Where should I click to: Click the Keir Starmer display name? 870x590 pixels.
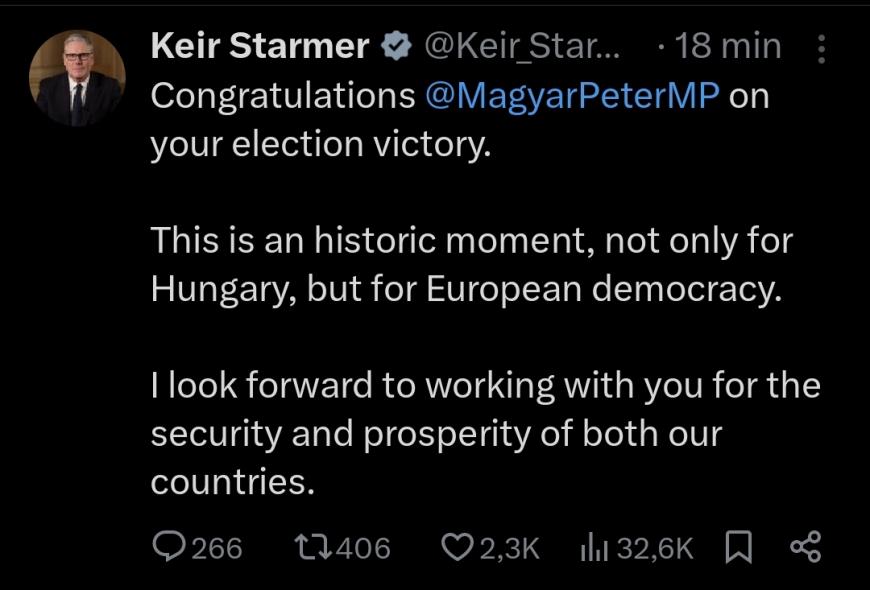pyautogui.click(x=260, y=46)
